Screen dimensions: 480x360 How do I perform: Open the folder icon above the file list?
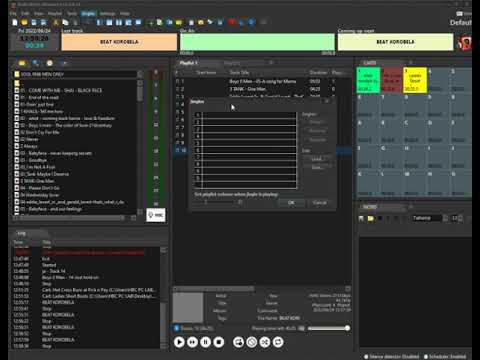[22, 63]
